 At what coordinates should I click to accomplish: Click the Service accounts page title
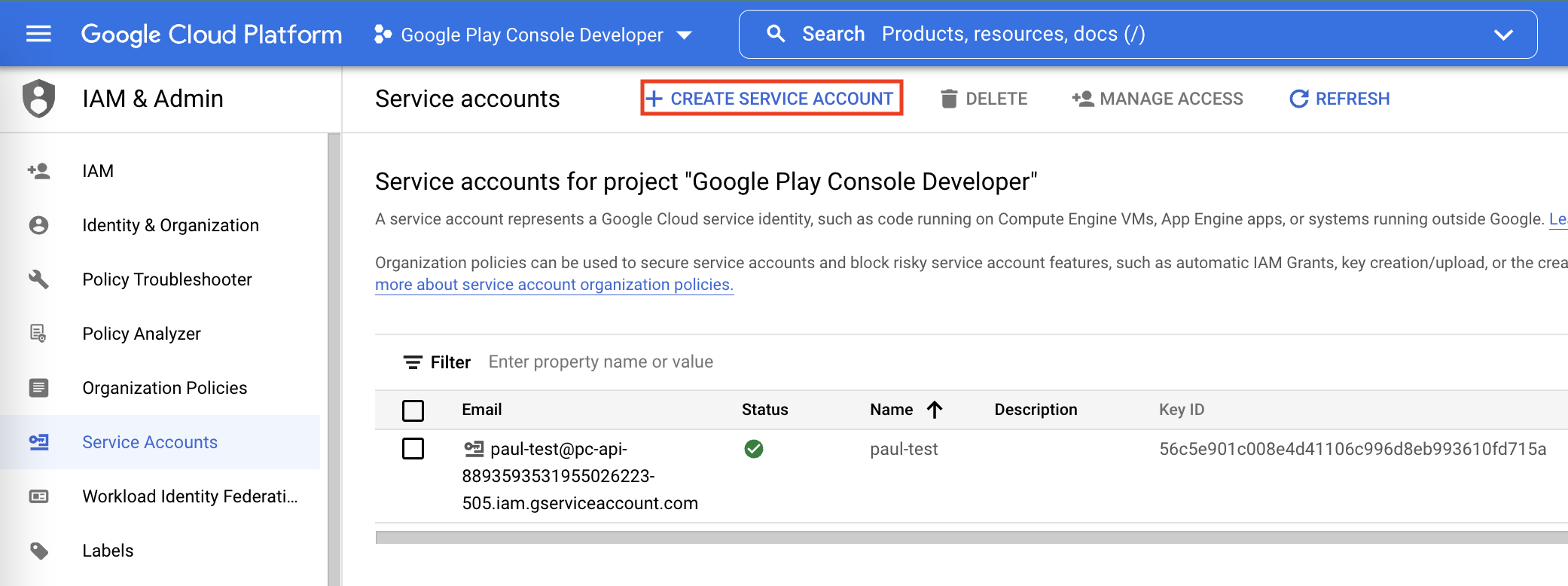pos(468,99)
